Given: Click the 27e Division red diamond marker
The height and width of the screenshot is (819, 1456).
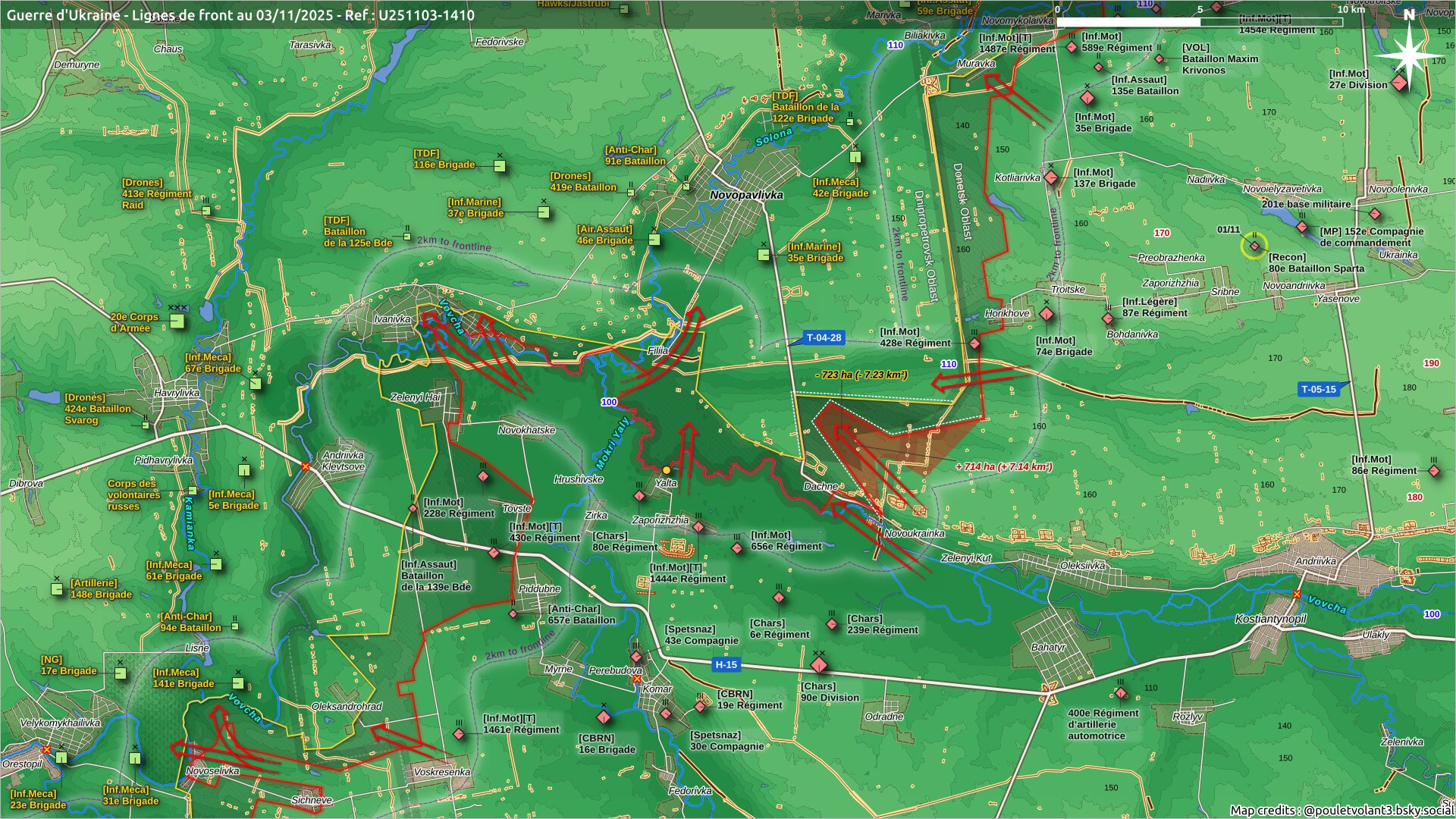Looking at the screenshot, I should point(1399,83).
